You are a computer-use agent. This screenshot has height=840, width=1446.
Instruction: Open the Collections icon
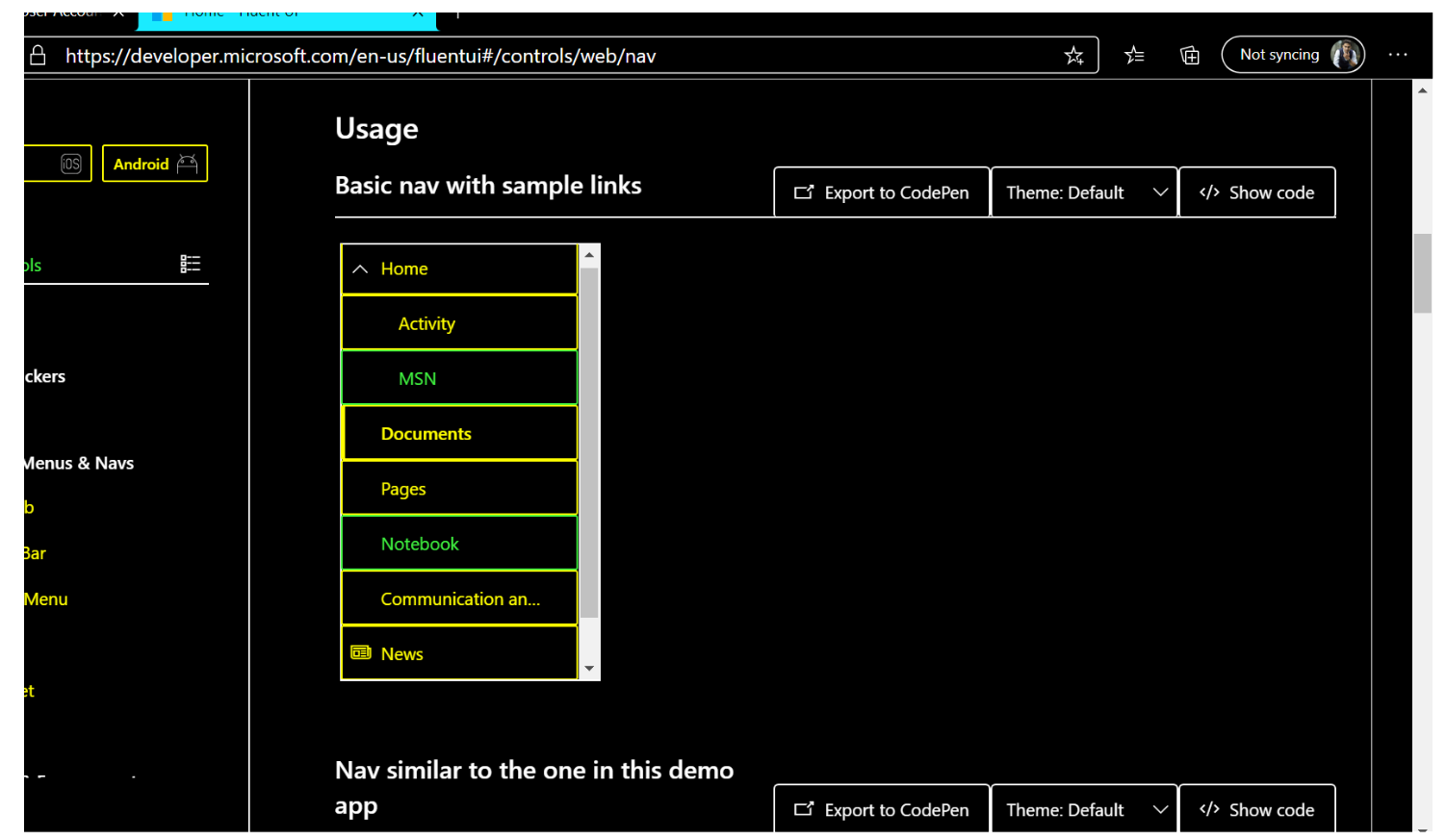tap(1190, 56)
